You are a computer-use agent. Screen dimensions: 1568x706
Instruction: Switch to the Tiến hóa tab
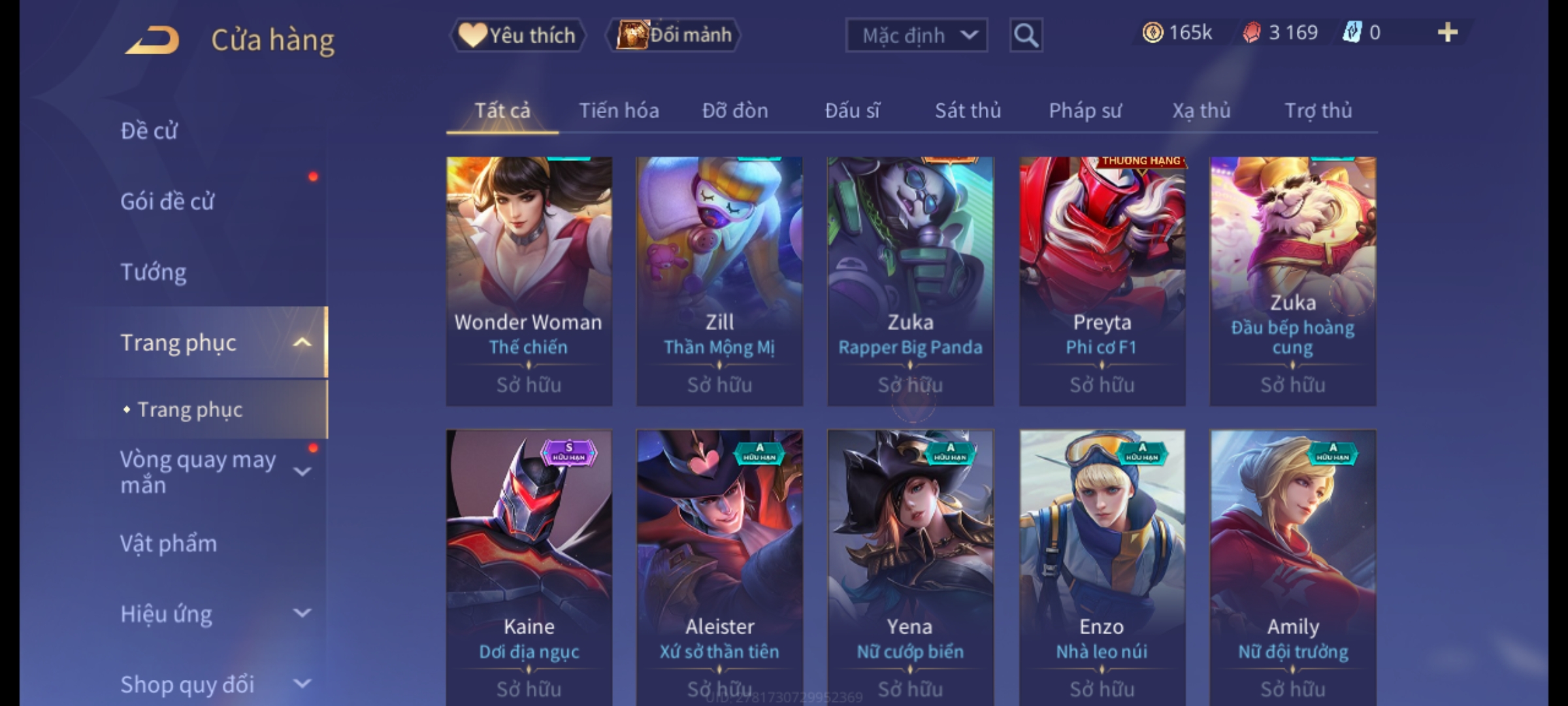pos(619,110)
